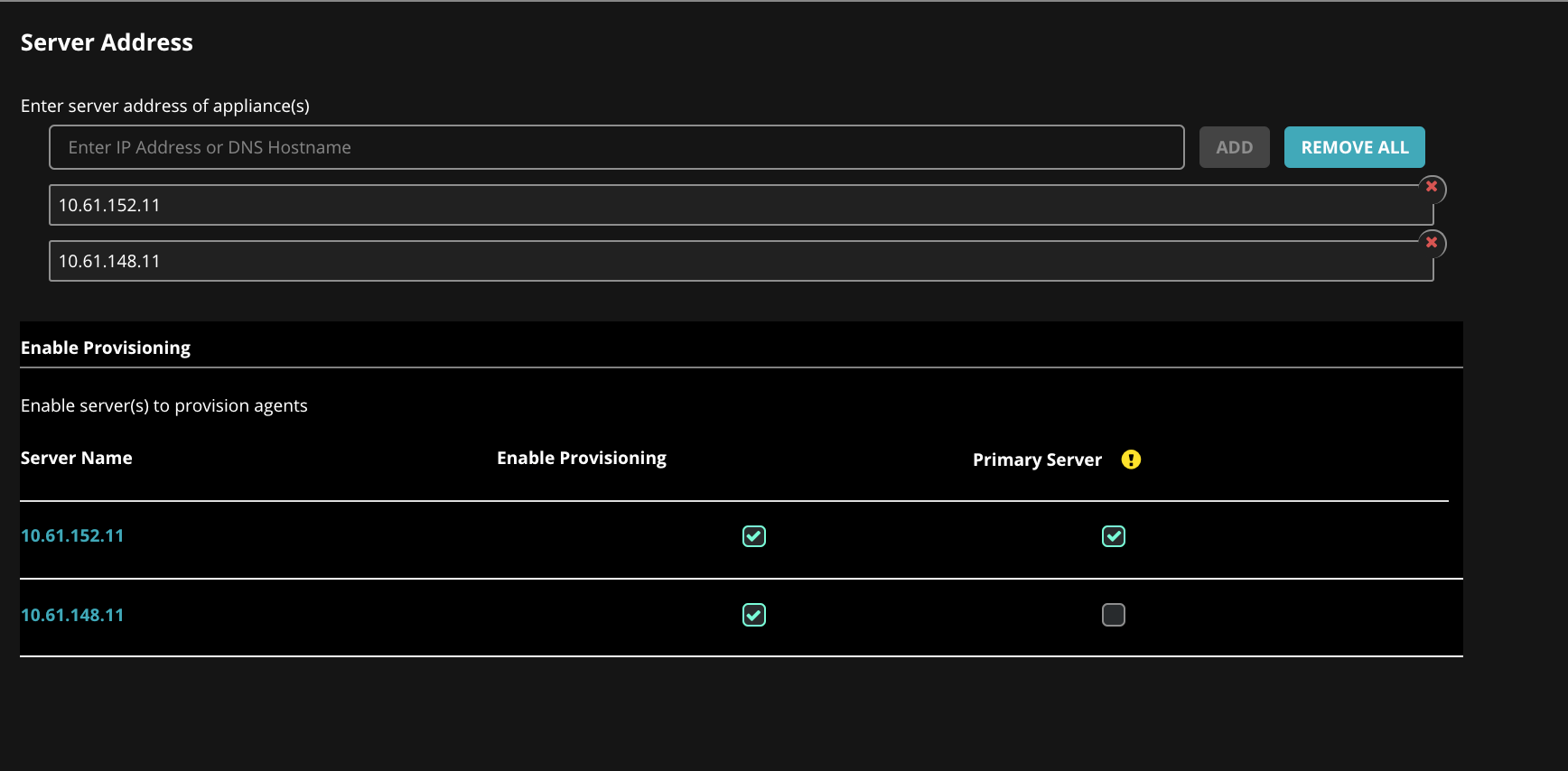Click the Enable Provisioning section heading

click(106, 348)
